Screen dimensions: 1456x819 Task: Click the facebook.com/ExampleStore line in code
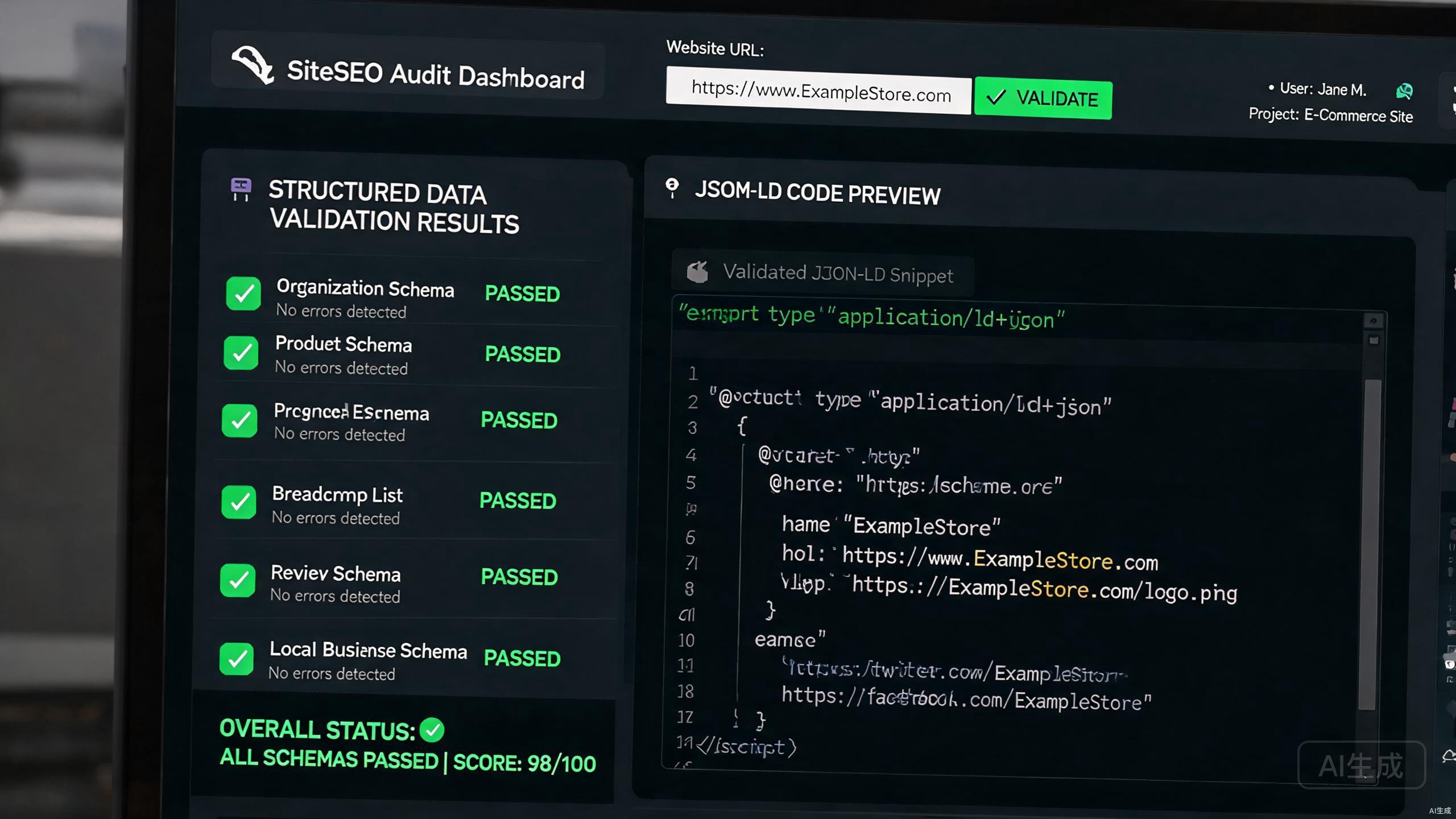tap(967, 699)
